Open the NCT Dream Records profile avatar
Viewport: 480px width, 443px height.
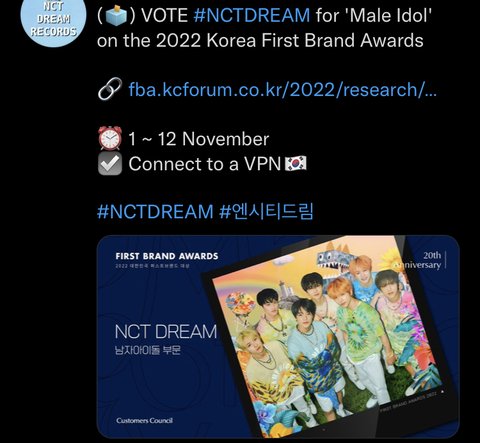(x=53, y=21)
